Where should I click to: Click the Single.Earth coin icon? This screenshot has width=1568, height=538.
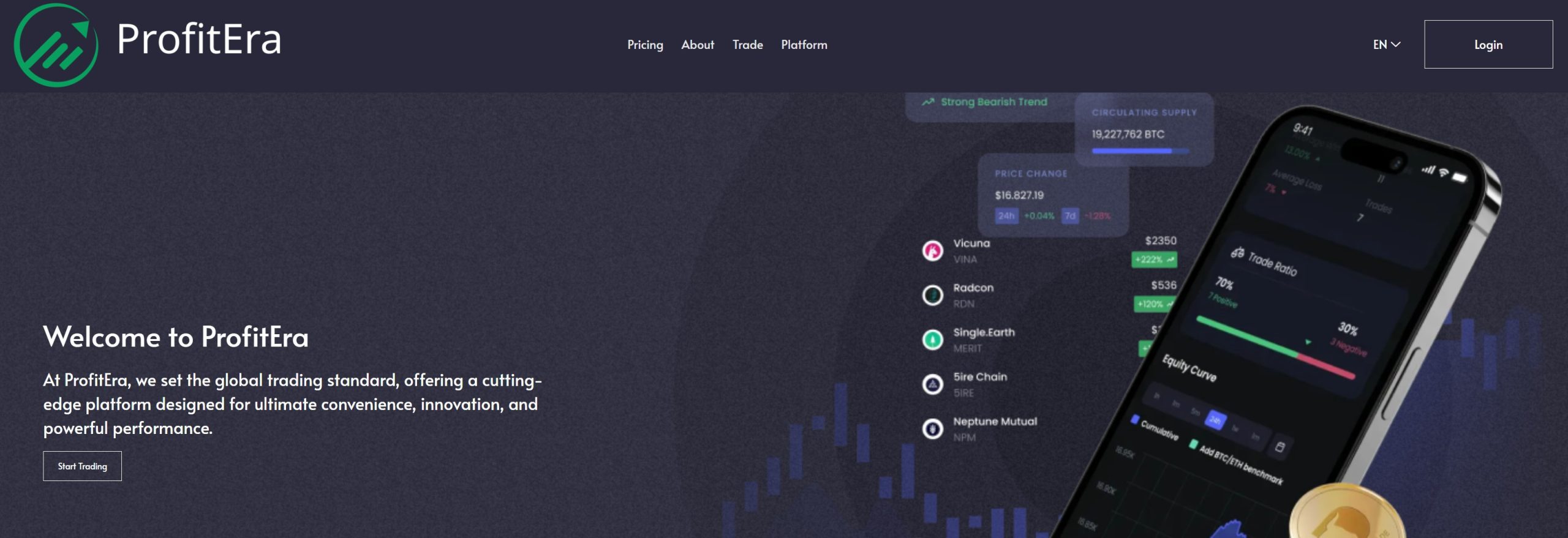pyautogui.click(x=932, y=340)
